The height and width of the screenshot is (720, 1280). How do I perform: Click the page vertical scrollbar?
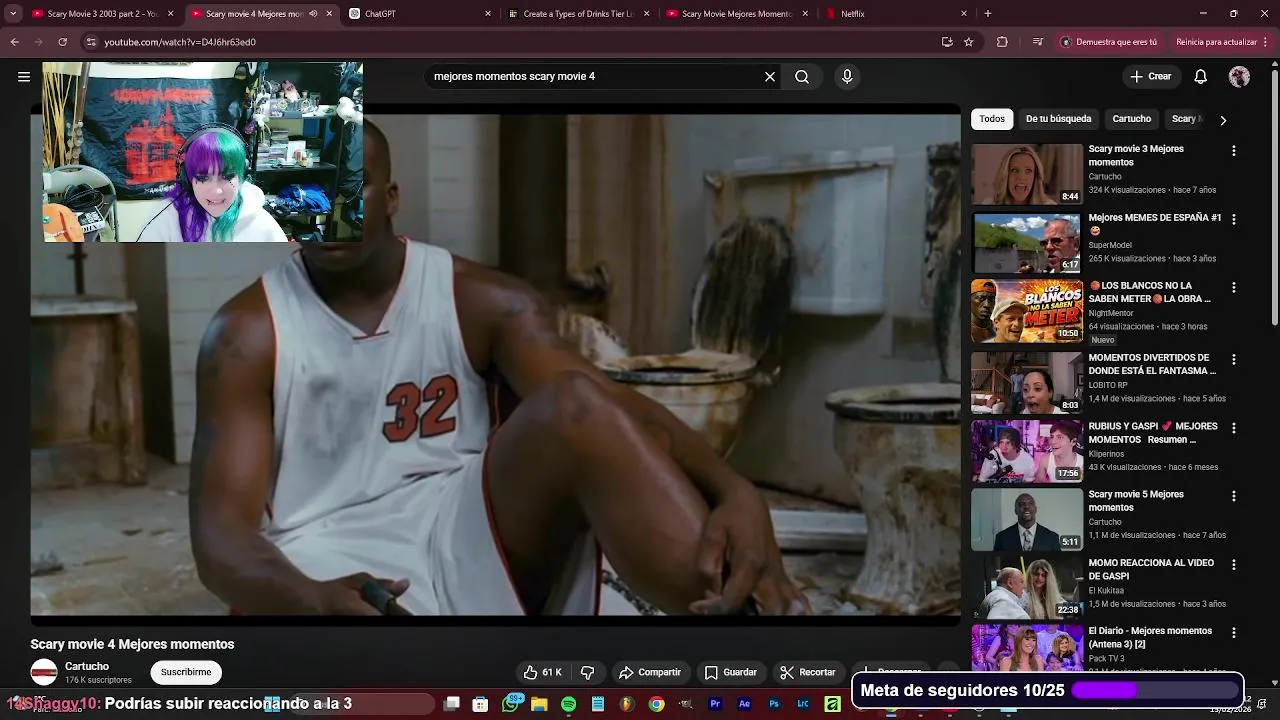coord(1274,200)
